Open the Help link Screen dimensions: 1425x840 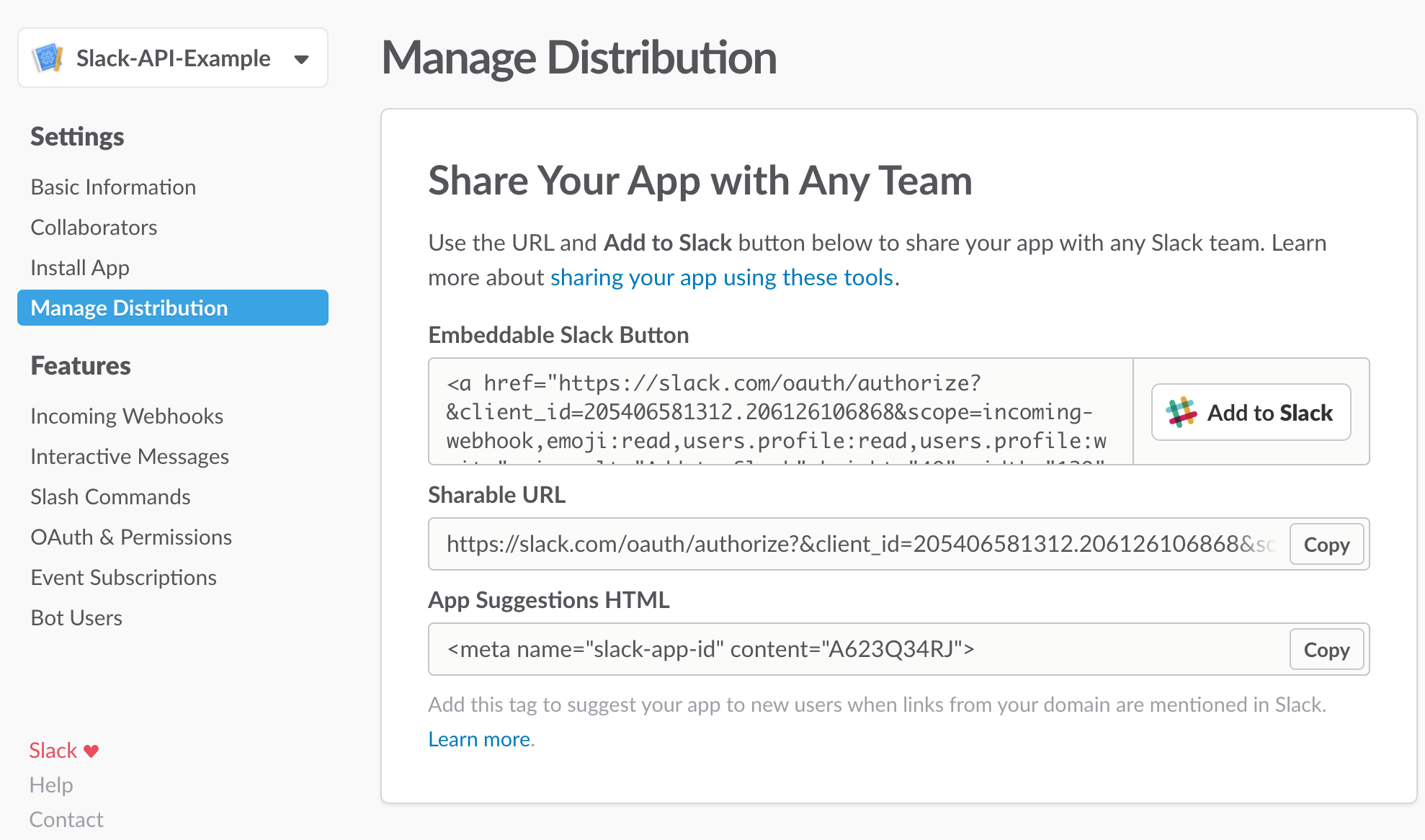[x=51, y=785]
